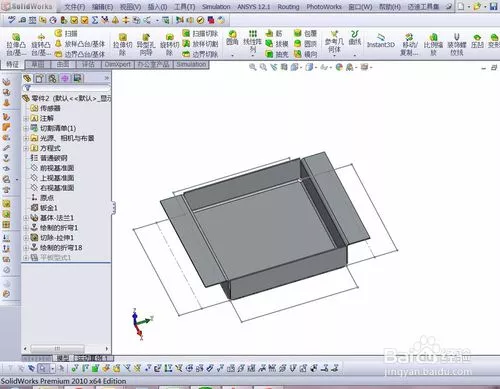Open the 异型孔向导 hole wizard
Screen dimensions: 500x389
tap(146, 44)
